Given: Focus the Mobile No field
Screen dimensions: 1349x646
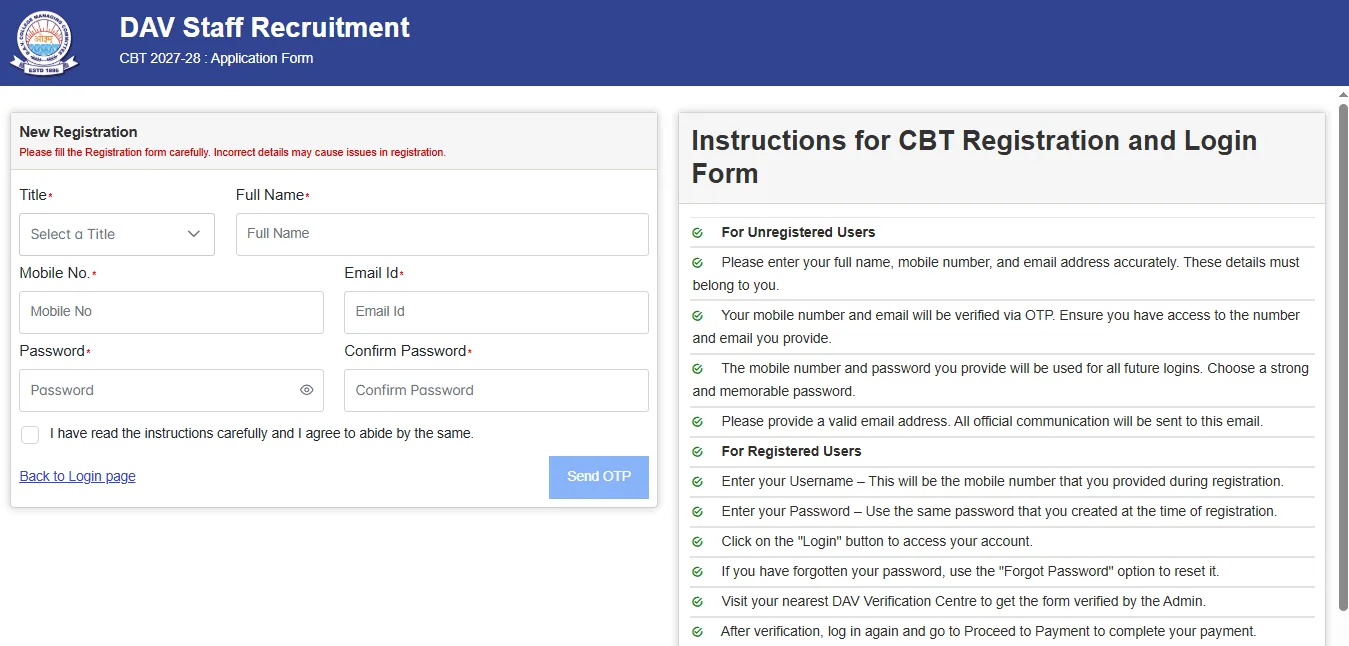Looking at the screenshot, I should (x=171, y=312).
